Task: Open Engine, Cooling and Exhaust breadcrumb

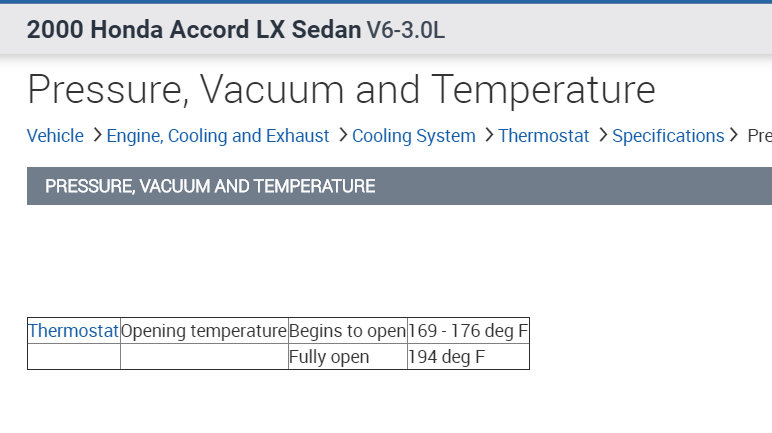Action: pos(218,136)
